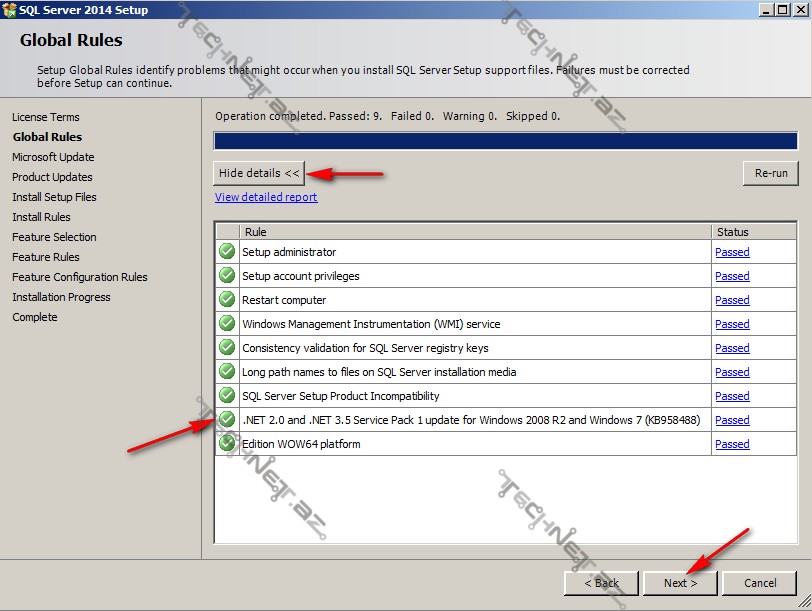
Task: Click the Status column header
Action: (x=753, y=232)
